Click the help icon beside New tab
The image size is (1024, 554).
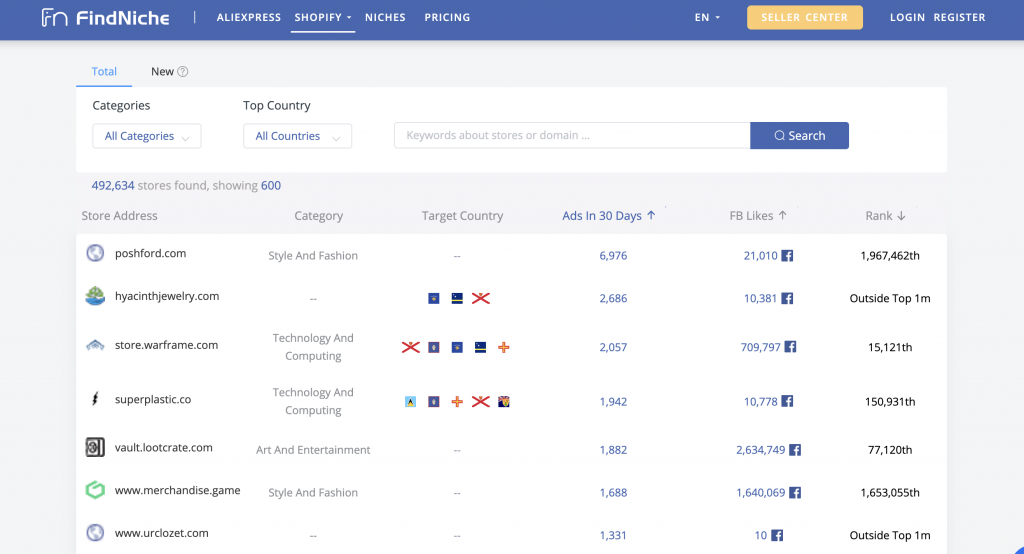pos(183,72)
